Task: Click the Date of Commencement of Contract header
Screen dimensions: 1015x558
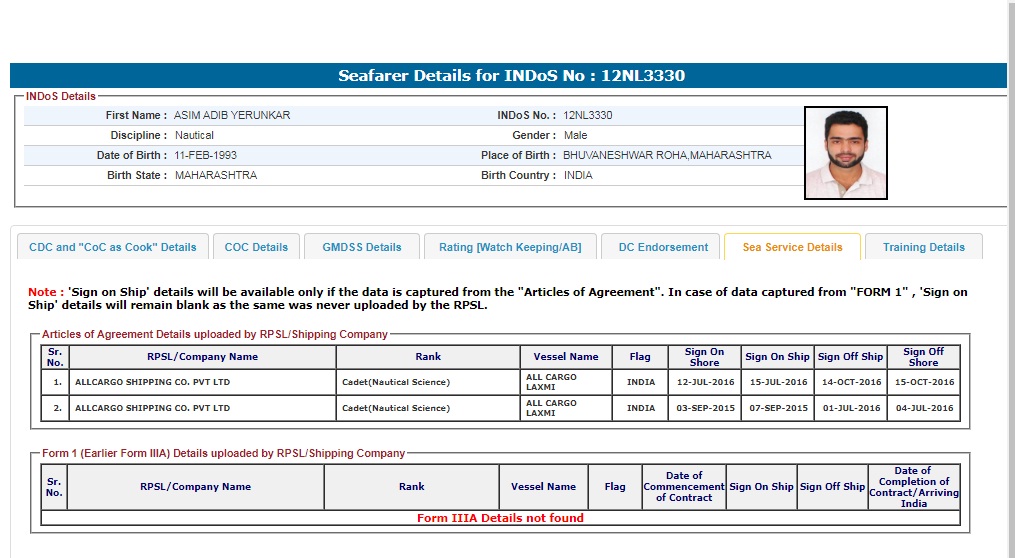Action: pos(683,487)
